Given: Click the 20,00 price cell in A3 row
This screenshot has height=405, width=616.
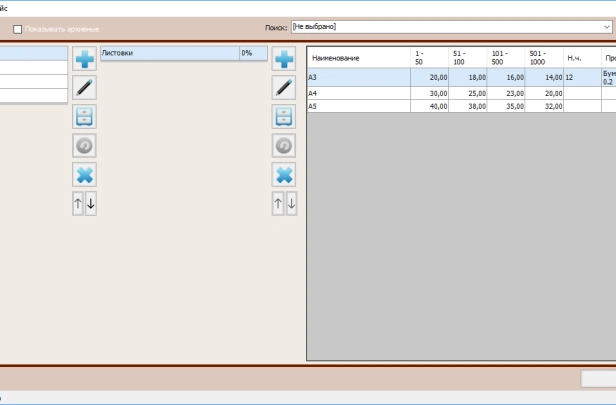Looking at the screenshot, I should pyautogui.click(x=430, y=77).
